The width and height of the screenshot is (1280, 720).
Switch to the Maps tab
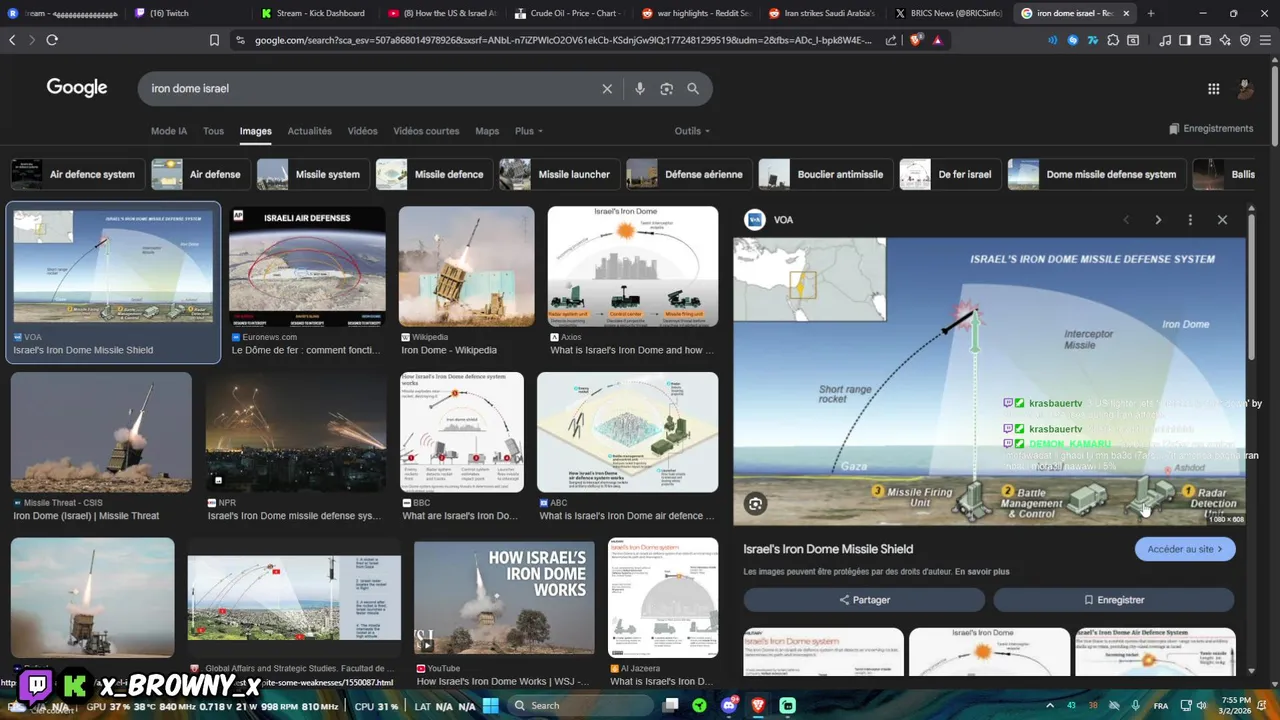coord(487,131)
